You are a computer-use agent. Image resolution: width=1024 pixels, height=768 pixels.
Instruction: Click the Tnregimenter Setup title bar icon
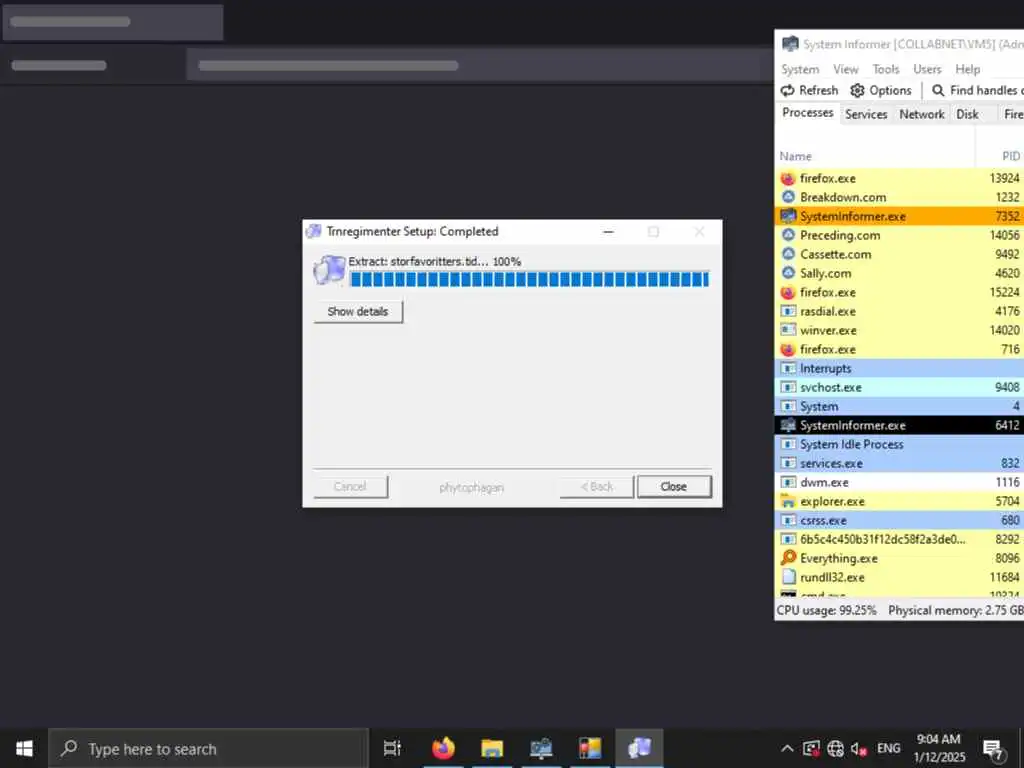click(314, 231)
